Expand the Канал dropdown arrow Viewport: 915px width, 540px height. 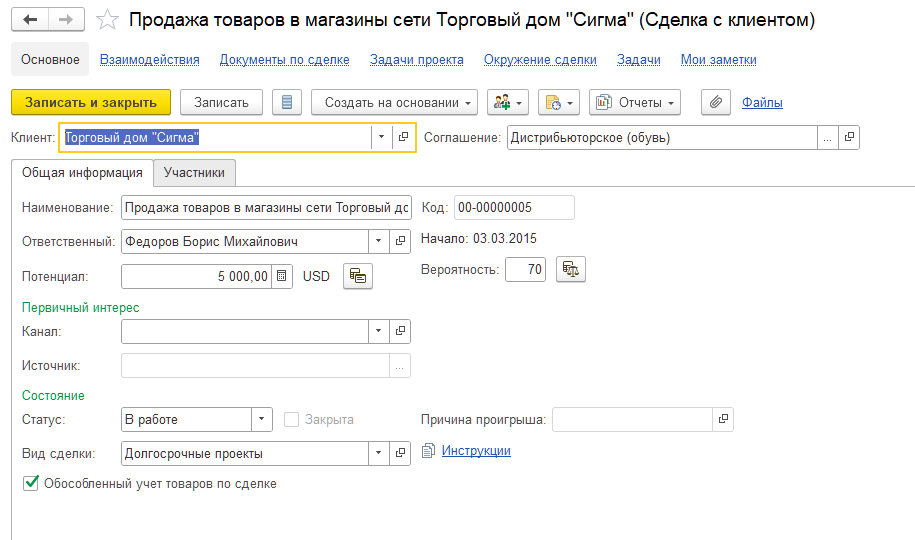pyautogui.click(x=378, y=331)
